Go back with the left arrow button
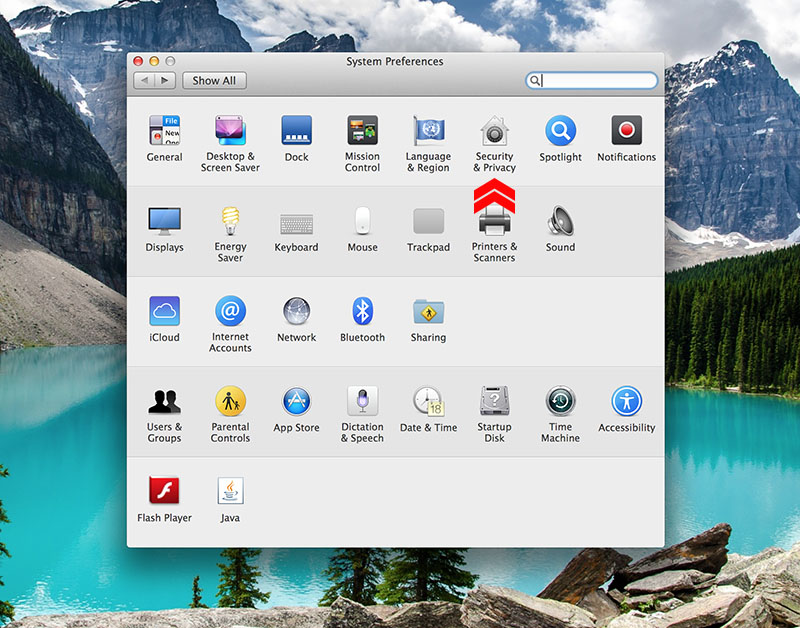The image size is (800, 628). 144,81
